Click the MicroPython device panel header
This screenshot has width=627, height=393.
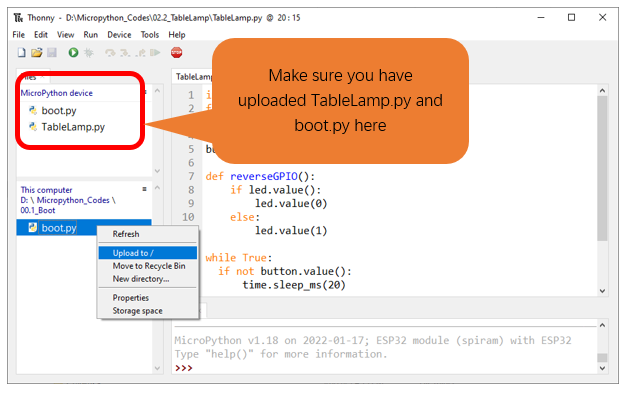click(57, 93)
